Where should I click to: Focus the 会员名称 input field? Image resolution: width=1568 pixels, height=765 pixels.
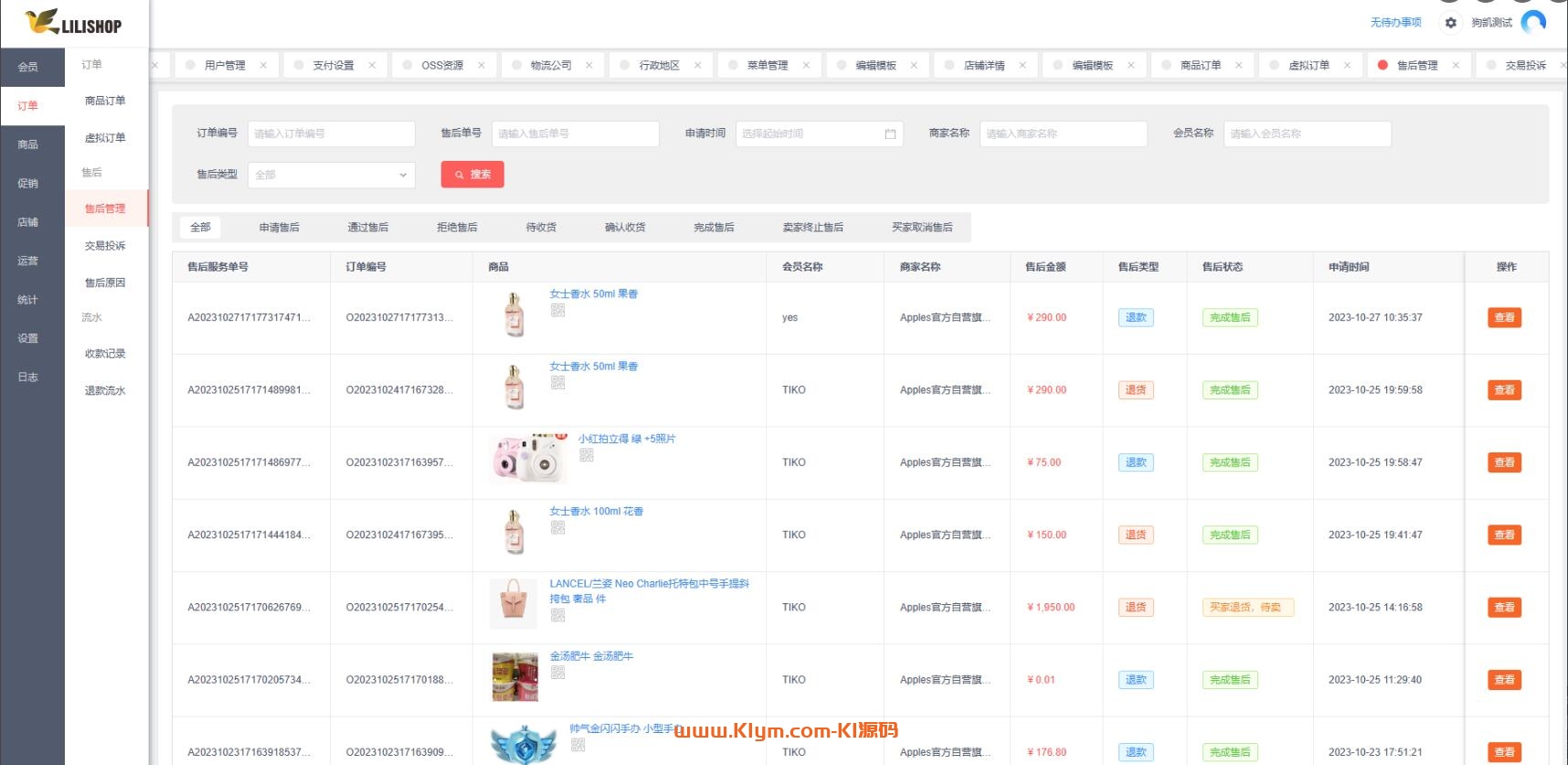(1308, 134)
